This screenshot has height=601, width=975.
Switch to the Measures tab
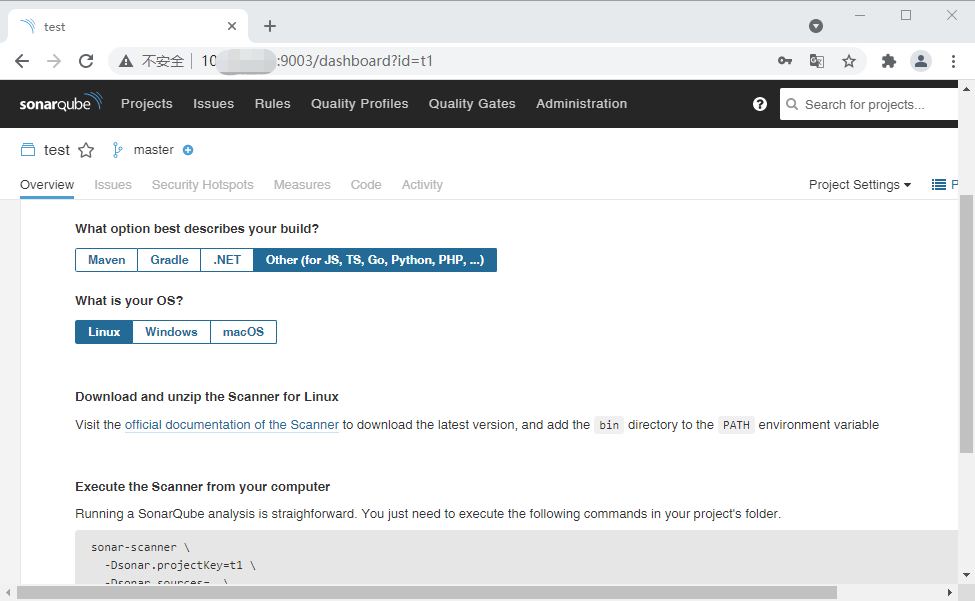point(302,184)
